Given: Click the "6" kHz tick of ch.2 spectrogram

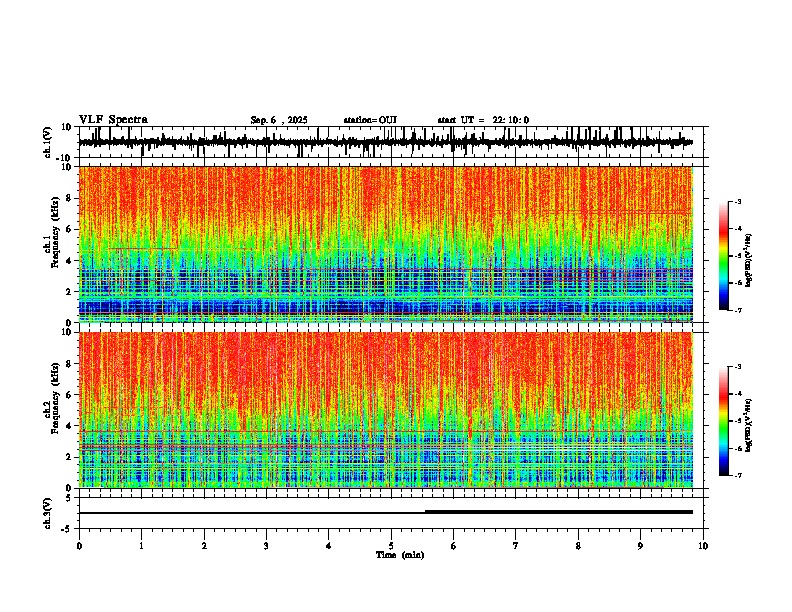Looking at the screenshot, I should click(x=69, y=395).
